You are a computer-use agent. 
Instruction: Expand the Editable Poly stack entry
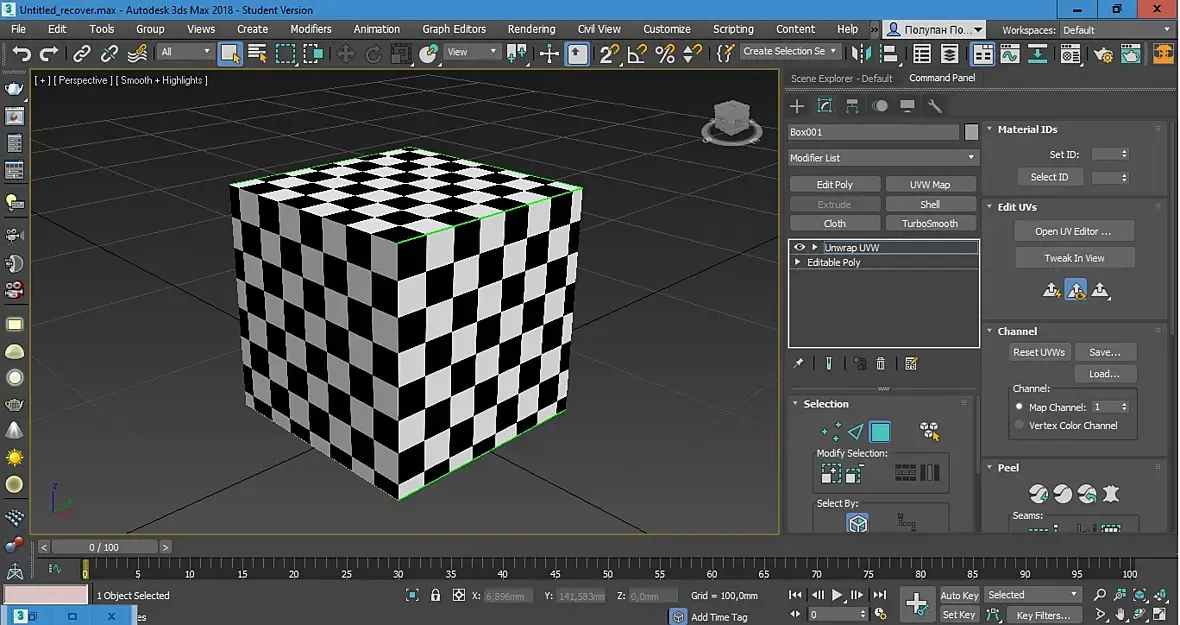[797, 262]
